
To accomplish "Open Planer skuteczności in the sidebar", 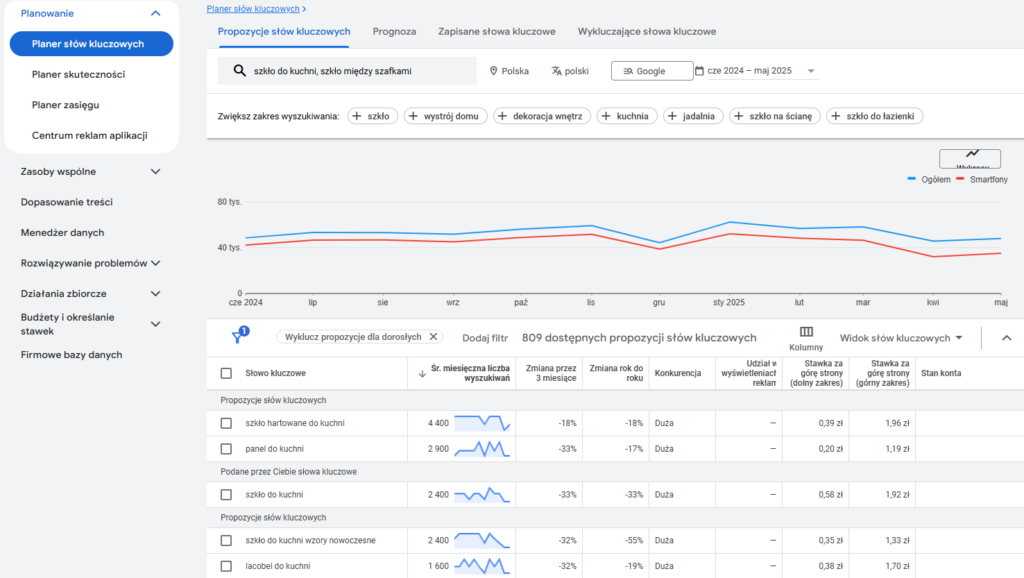I will (78, 74).
